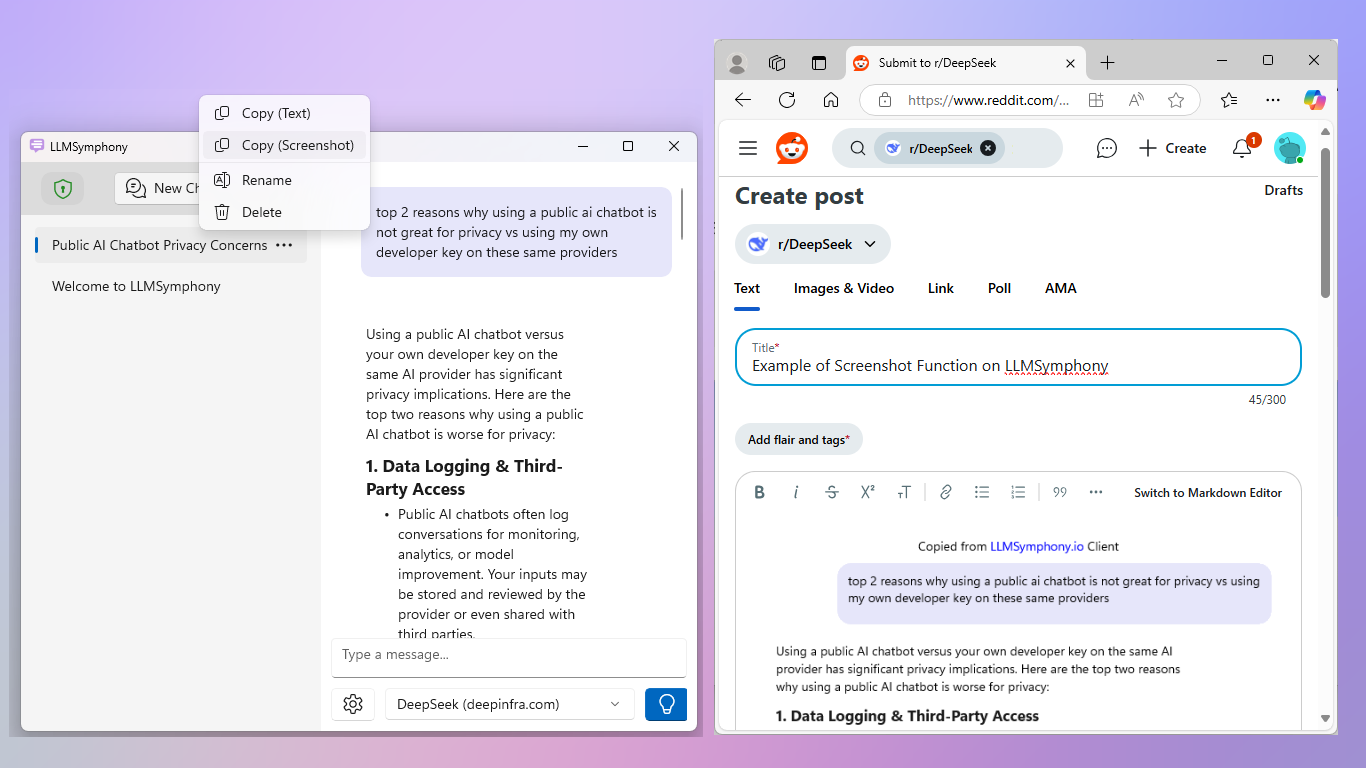Open options for Public AI Chatbot Privacy Concerns
This screenshot has height=768, width=1366.
(284, 245)
